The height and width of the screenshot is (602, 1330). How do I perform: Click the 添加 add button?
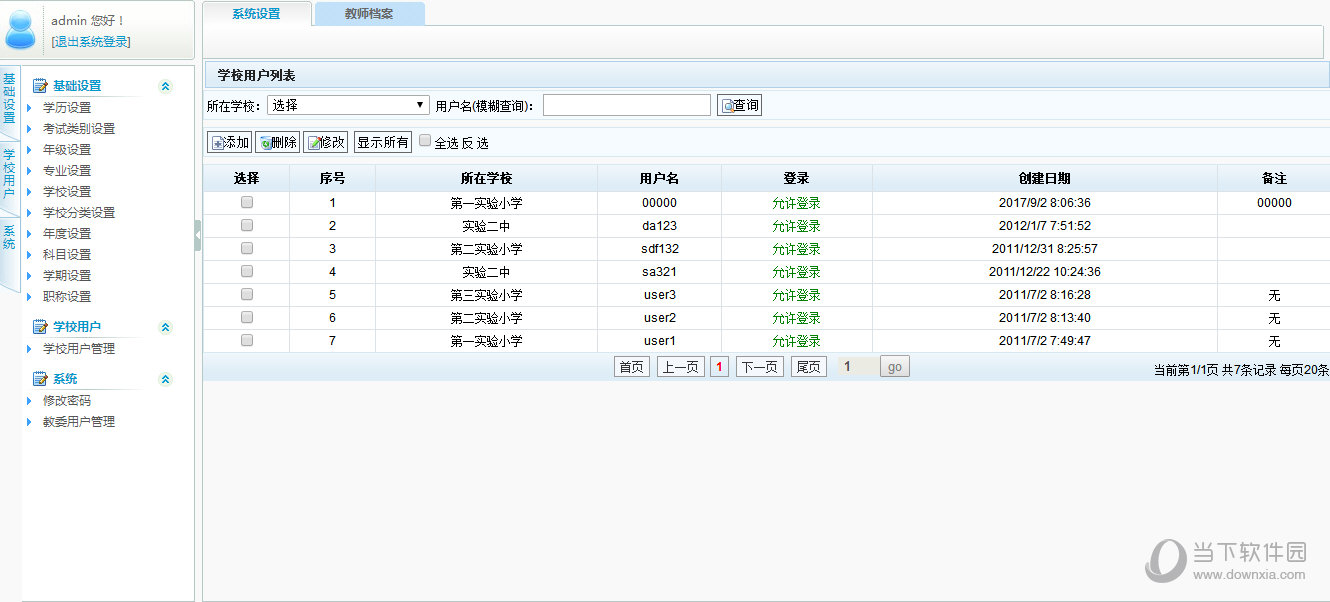click(230, 142)
